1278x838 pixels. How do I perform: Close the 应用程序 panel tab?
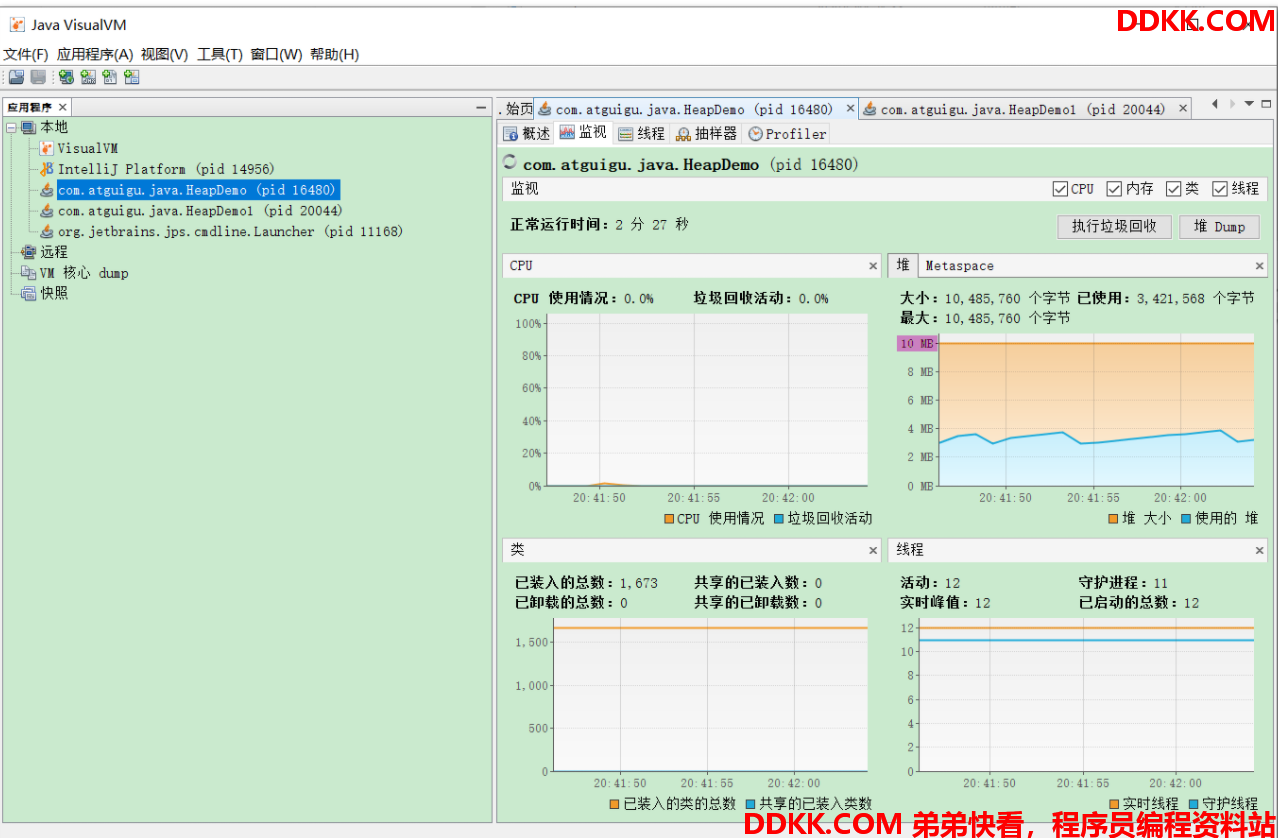(62, 107)
